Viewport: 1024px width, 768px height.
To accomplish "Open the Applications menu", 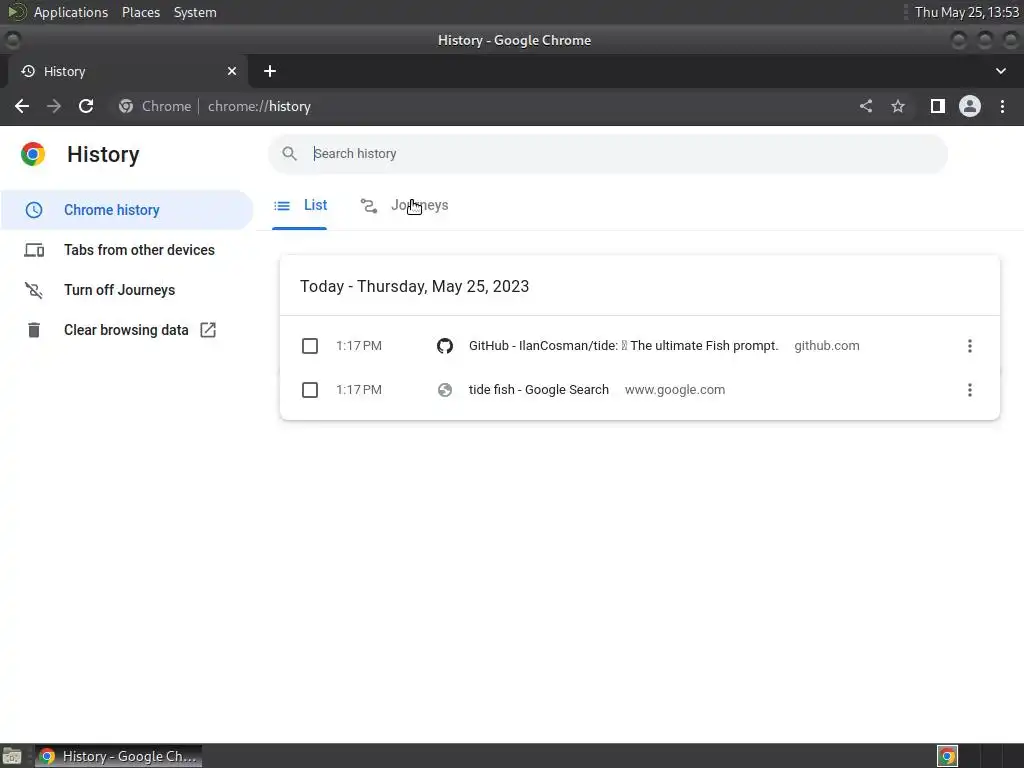I will [71, 12].
